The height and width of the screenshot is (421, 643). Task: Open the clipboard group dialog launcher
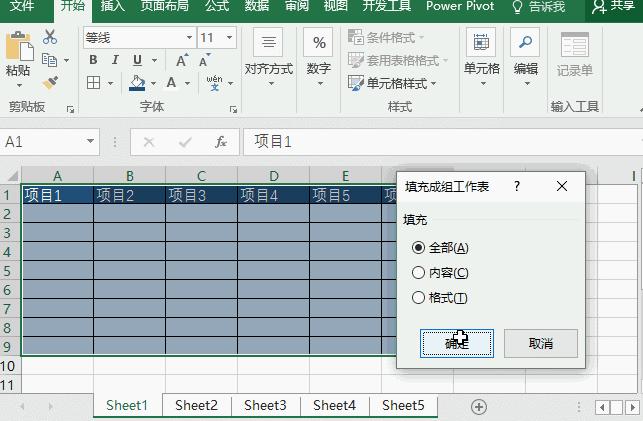pyautogui.click(x=71, y=109)
